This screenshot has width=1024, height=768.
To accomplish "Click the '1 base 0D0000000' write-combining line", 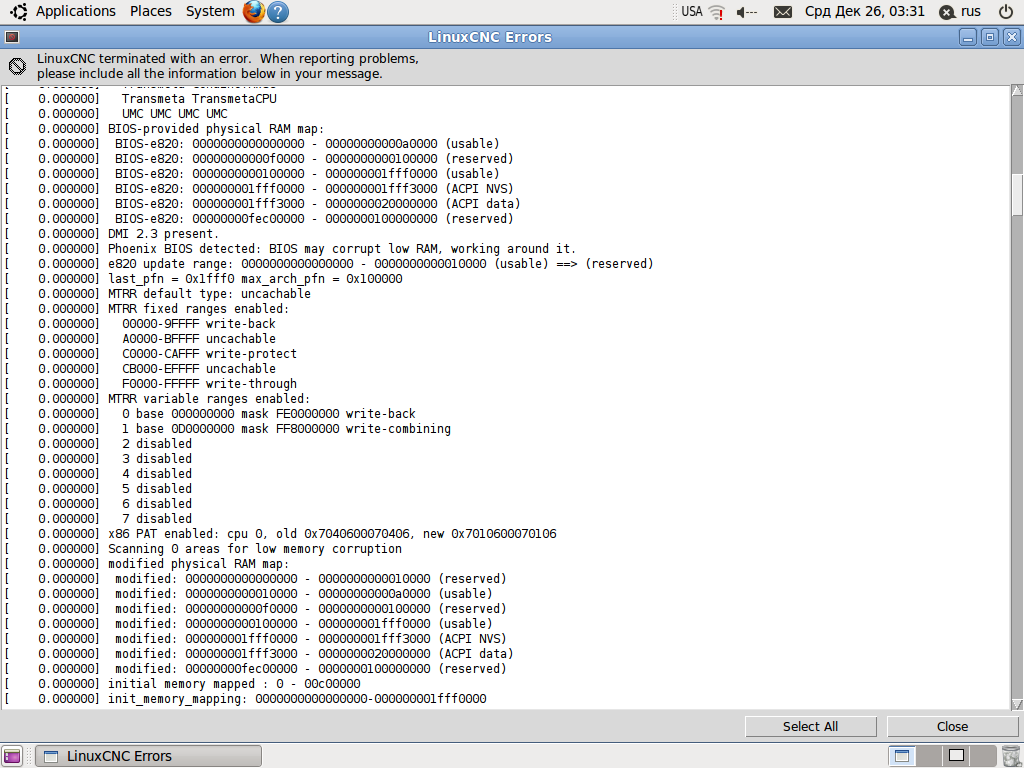I will [x=286, y=429].
